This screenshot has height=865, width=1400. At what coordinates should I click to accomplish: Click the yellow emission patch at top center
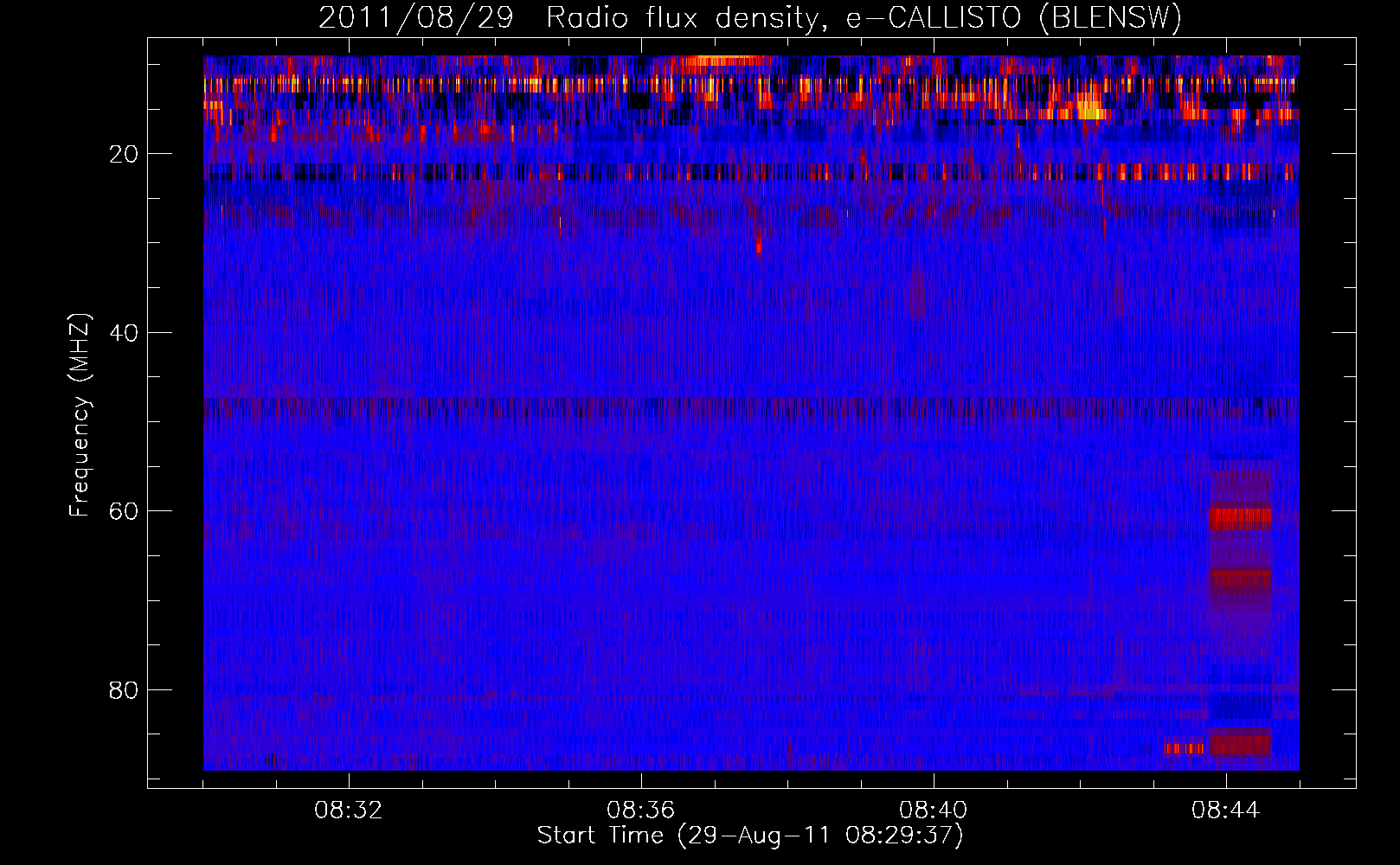pyautogui.click(x=725, y=61)
